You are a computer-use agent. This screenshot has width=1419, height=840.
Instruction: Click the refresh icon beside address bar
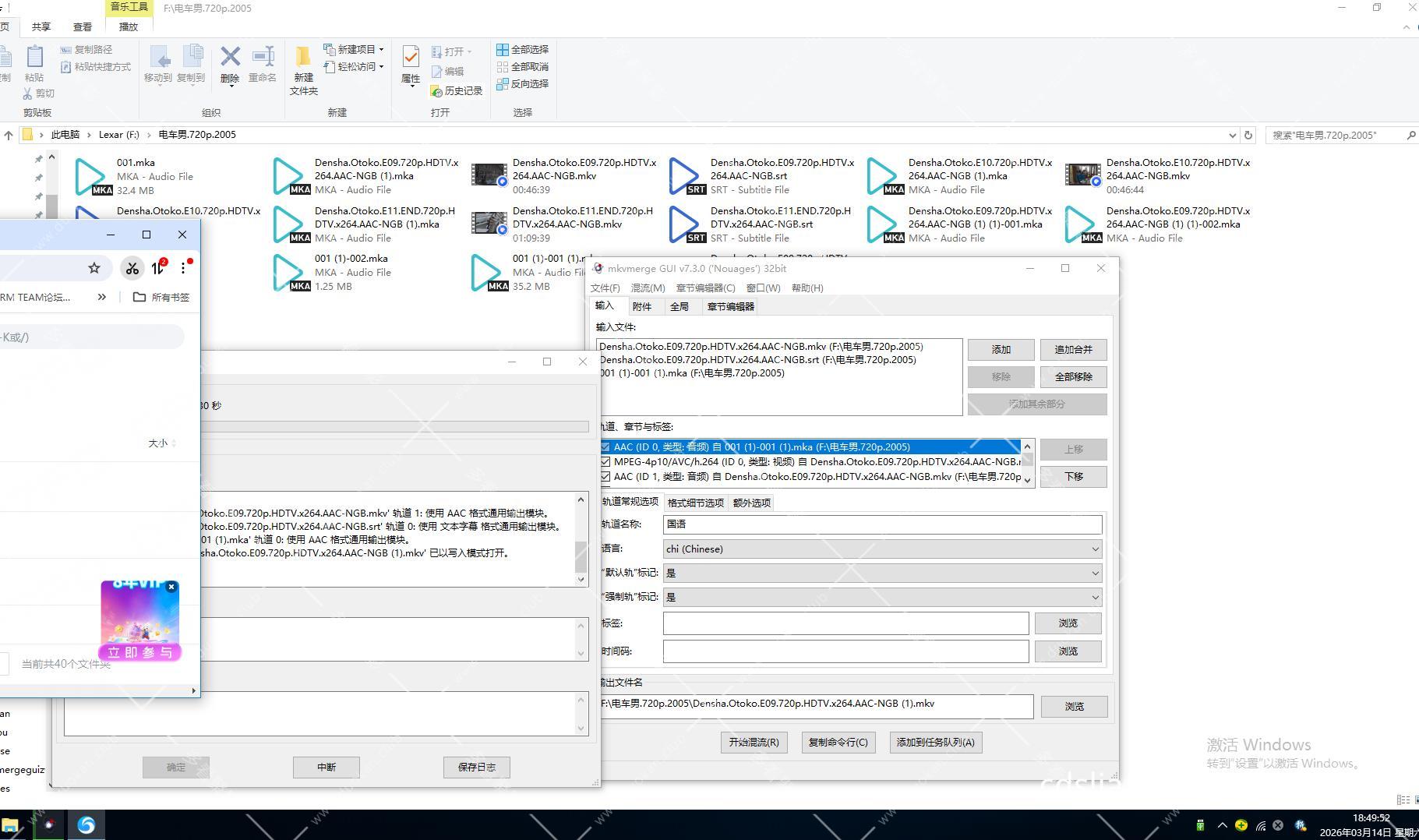(x=1248, y=135)
